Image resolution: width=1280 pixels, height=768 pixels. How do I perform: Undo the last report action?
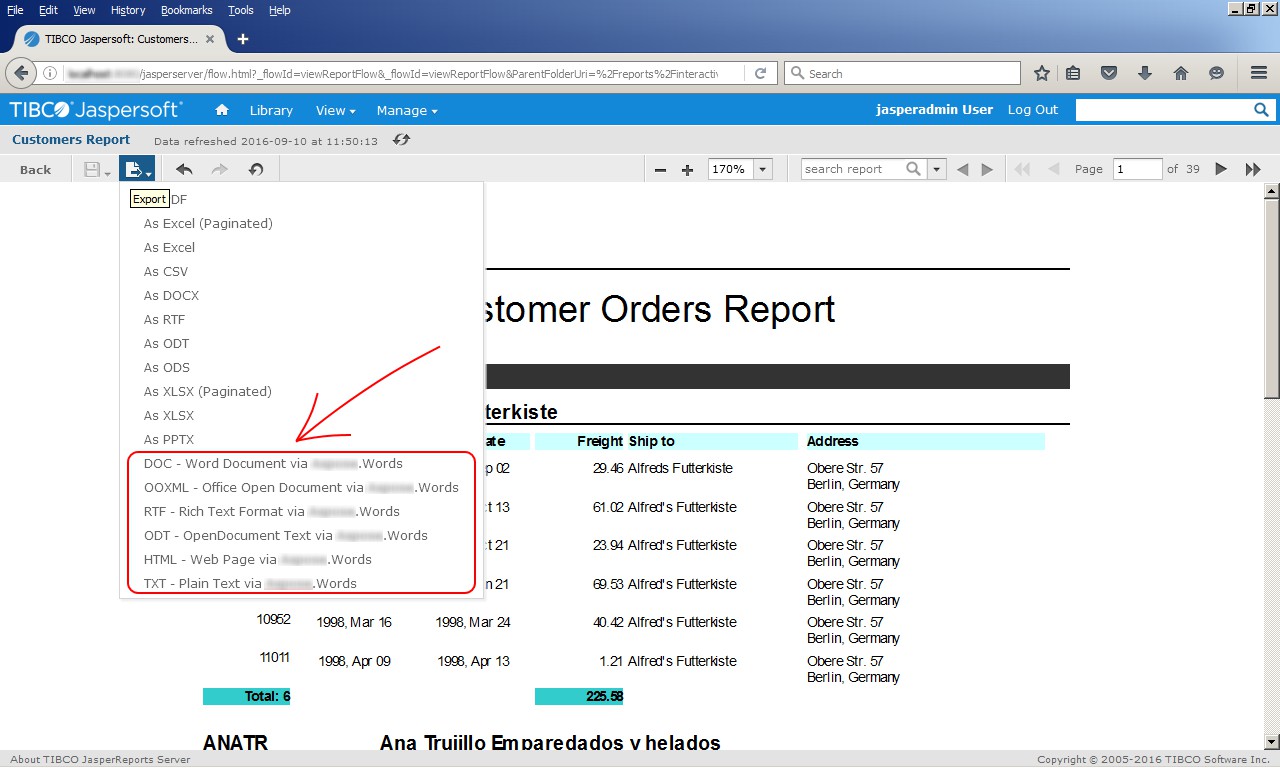[184, 170]
